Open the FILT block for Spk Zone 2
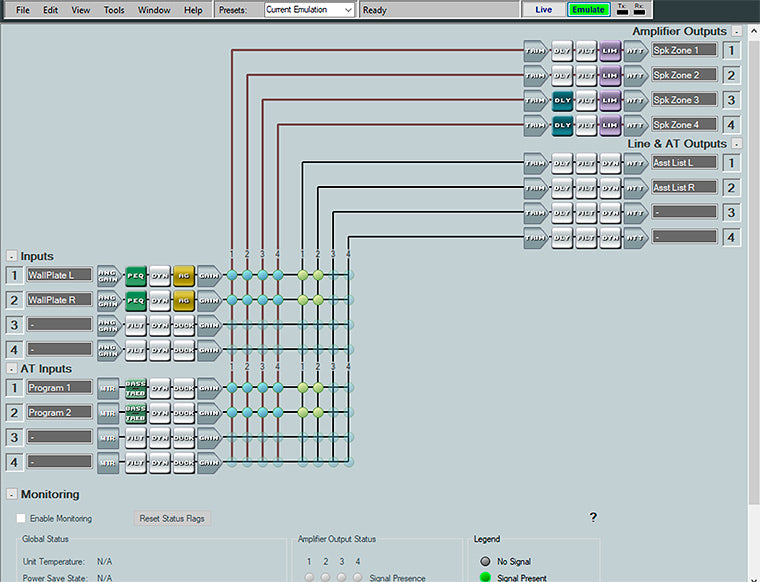 tap(586, 76)
